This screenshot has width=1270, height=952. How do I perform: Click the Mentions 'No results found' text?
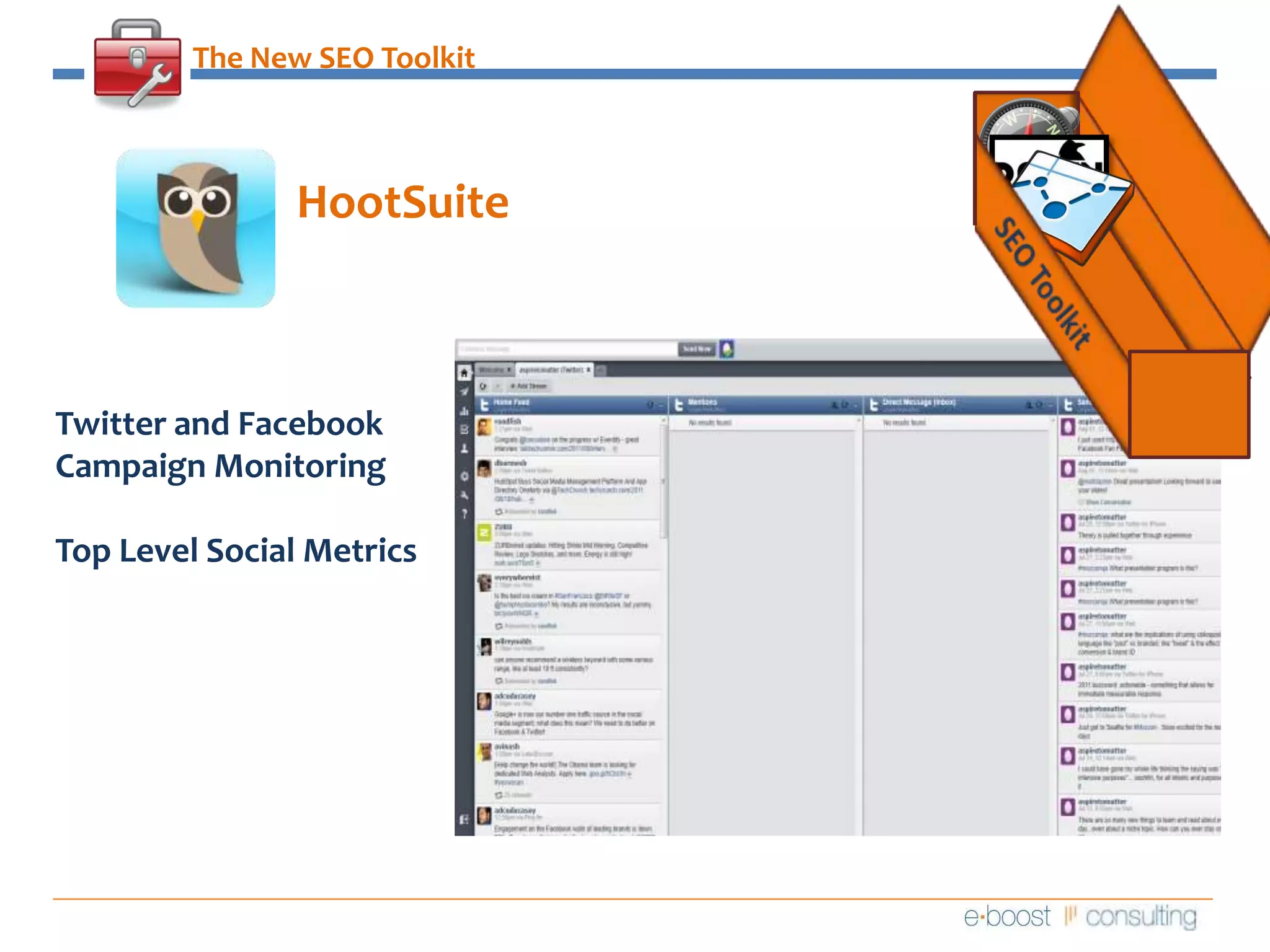tap(710, 423)
